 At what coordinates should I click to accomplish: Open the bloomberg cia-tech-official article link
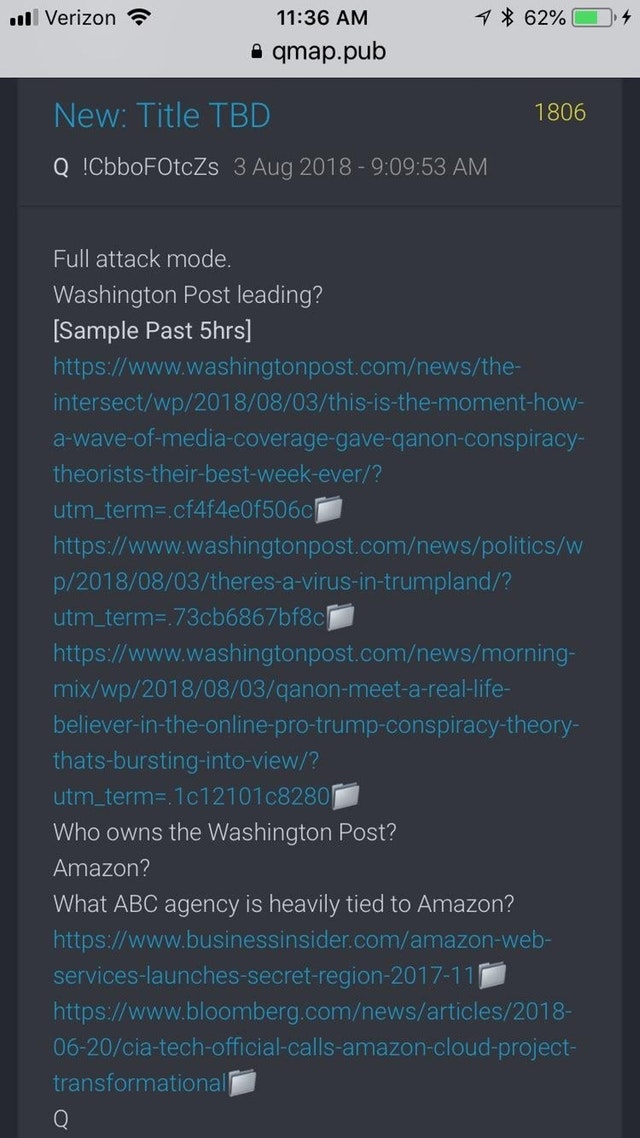[314, 1047]
